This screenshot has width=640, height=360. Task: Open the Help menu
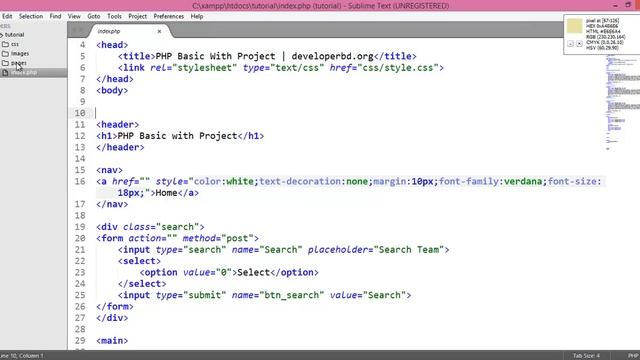[x=197, y=16]
